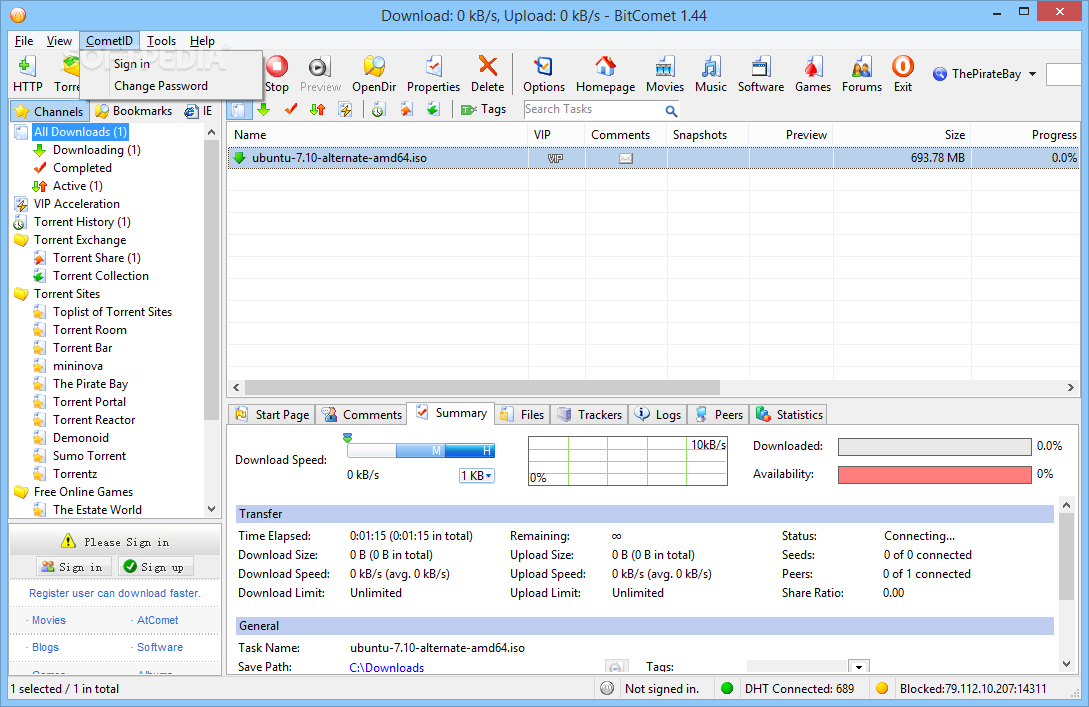Select the ubuntu-7.10-alternate-amd64.iso task row
1089x707 pixels.
tap(653, 158)
